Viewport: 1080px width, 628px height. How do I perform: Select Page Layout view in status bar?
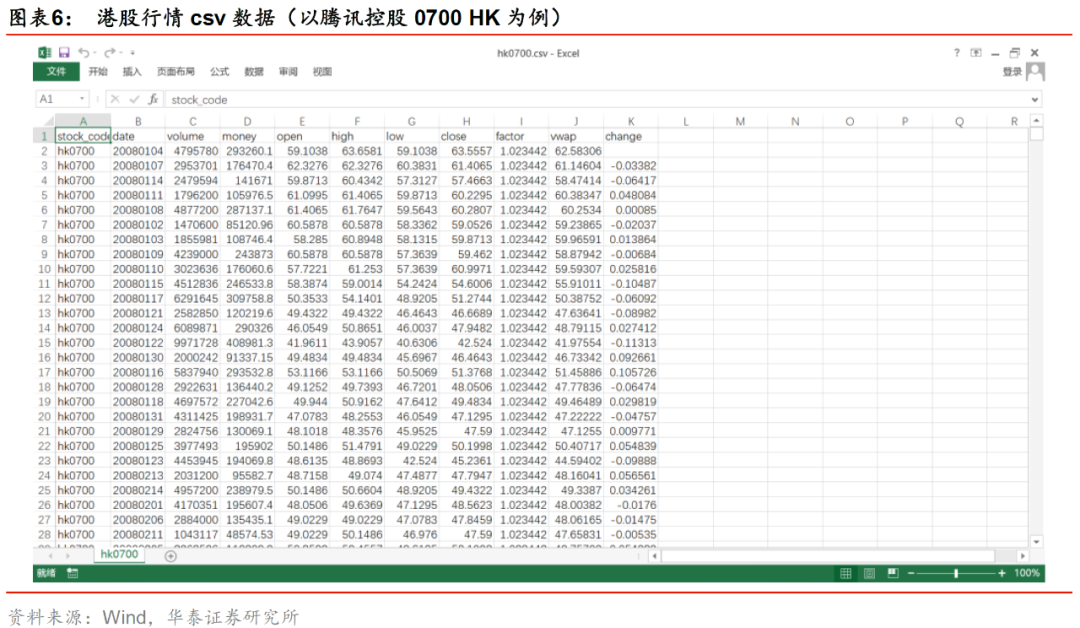click(x=868, y=572)
